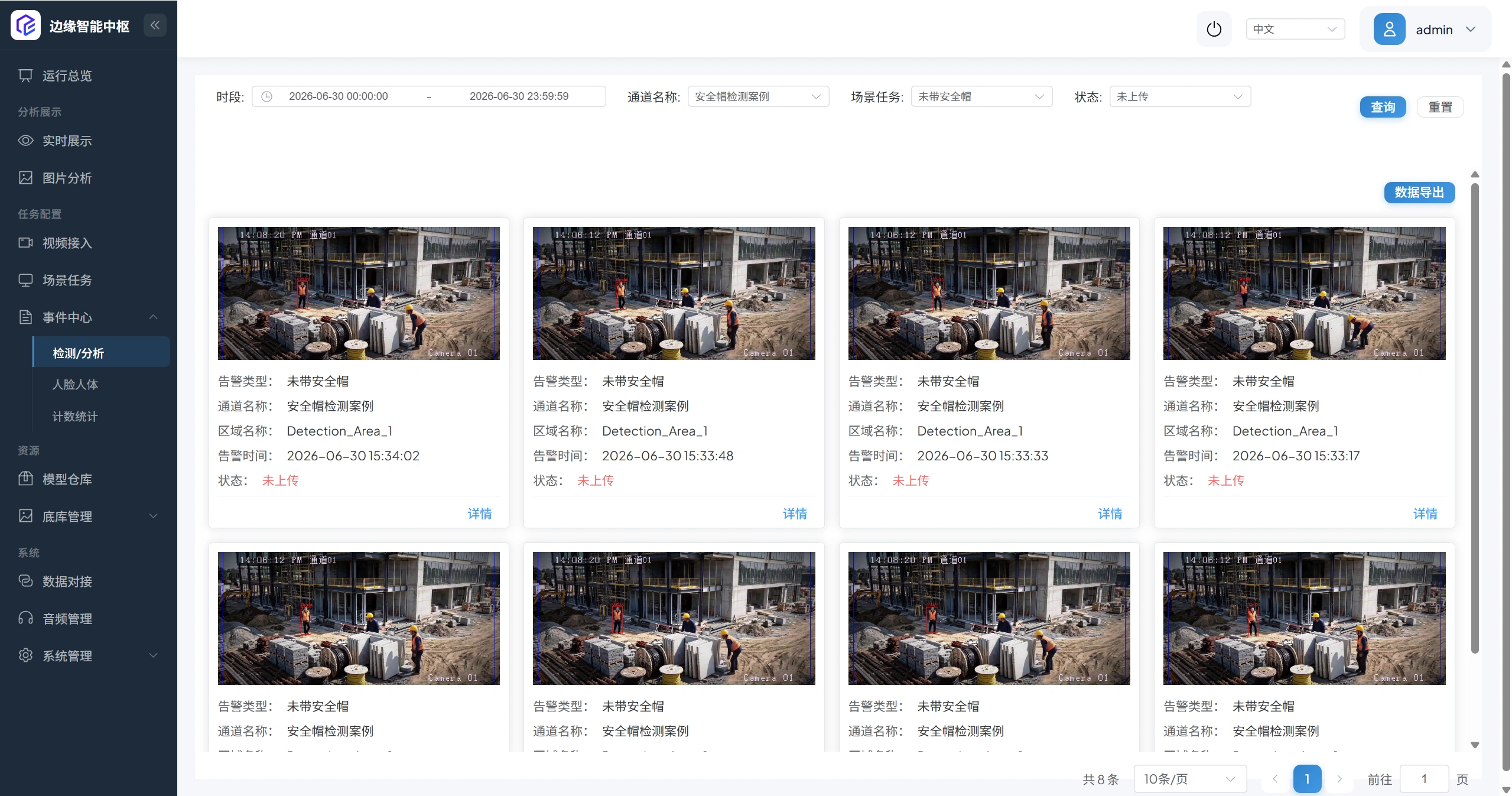Expand the 系统管理 submenu chevron
Image resolution: width=1512 pixels, height=796 pixels.
click(154, 655)
